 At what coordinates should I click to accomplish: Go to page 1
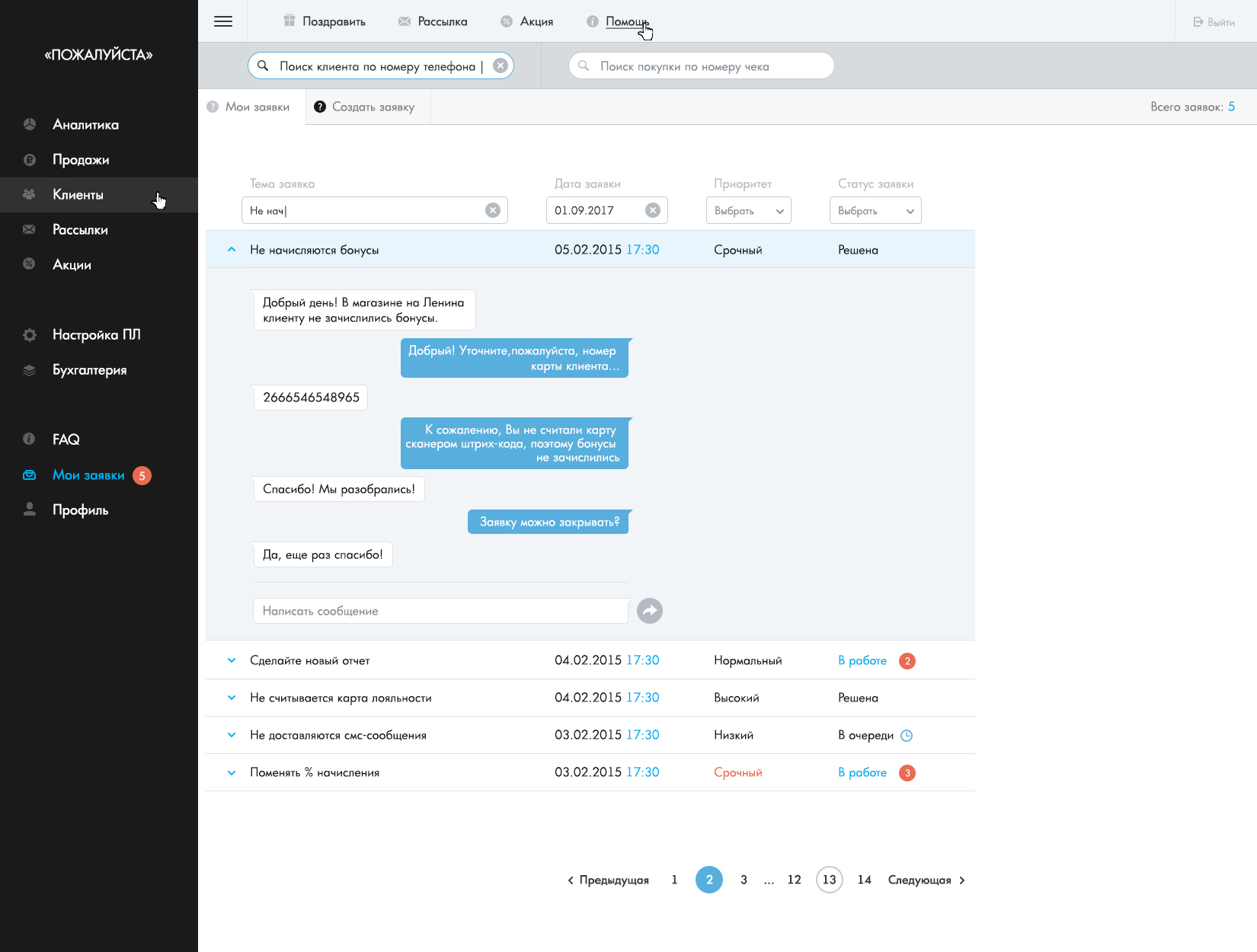(x=674, y=880)
